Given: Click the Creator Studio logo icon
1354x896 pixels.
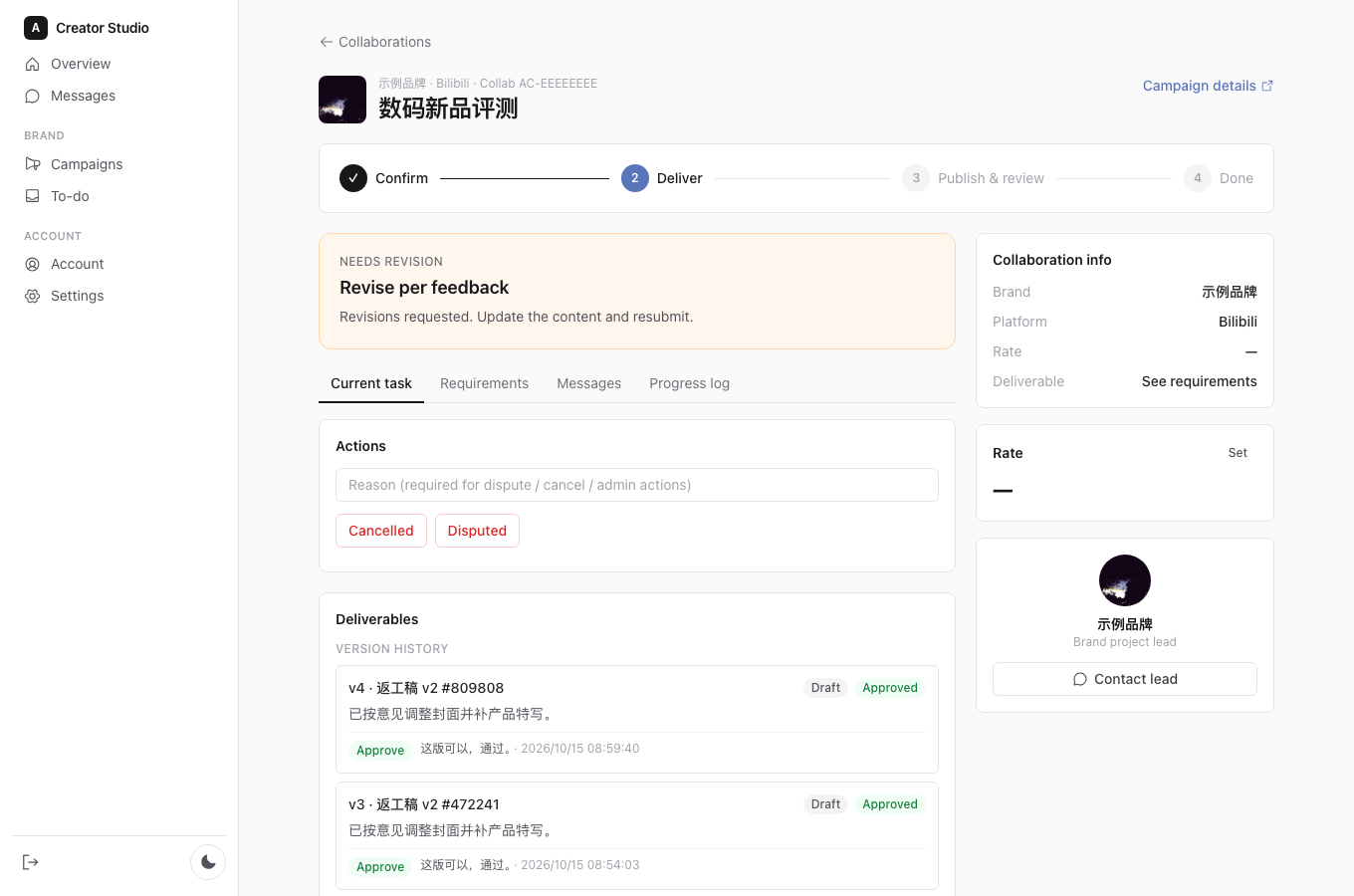Looking at the screenshot, I should (x=36, y=28).
